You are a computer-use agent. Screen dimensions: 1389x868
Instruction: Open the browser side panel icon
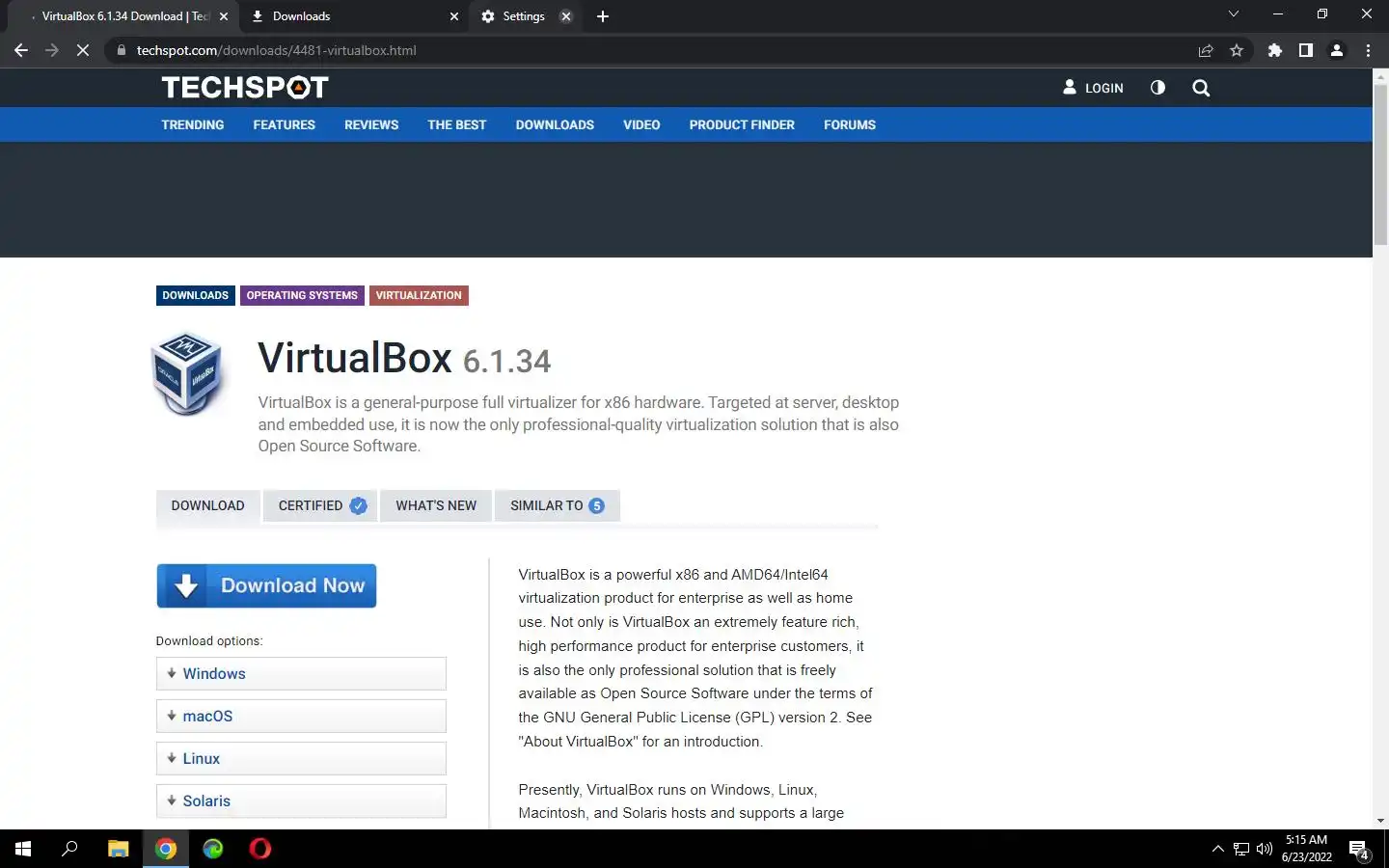[1306, 50]
